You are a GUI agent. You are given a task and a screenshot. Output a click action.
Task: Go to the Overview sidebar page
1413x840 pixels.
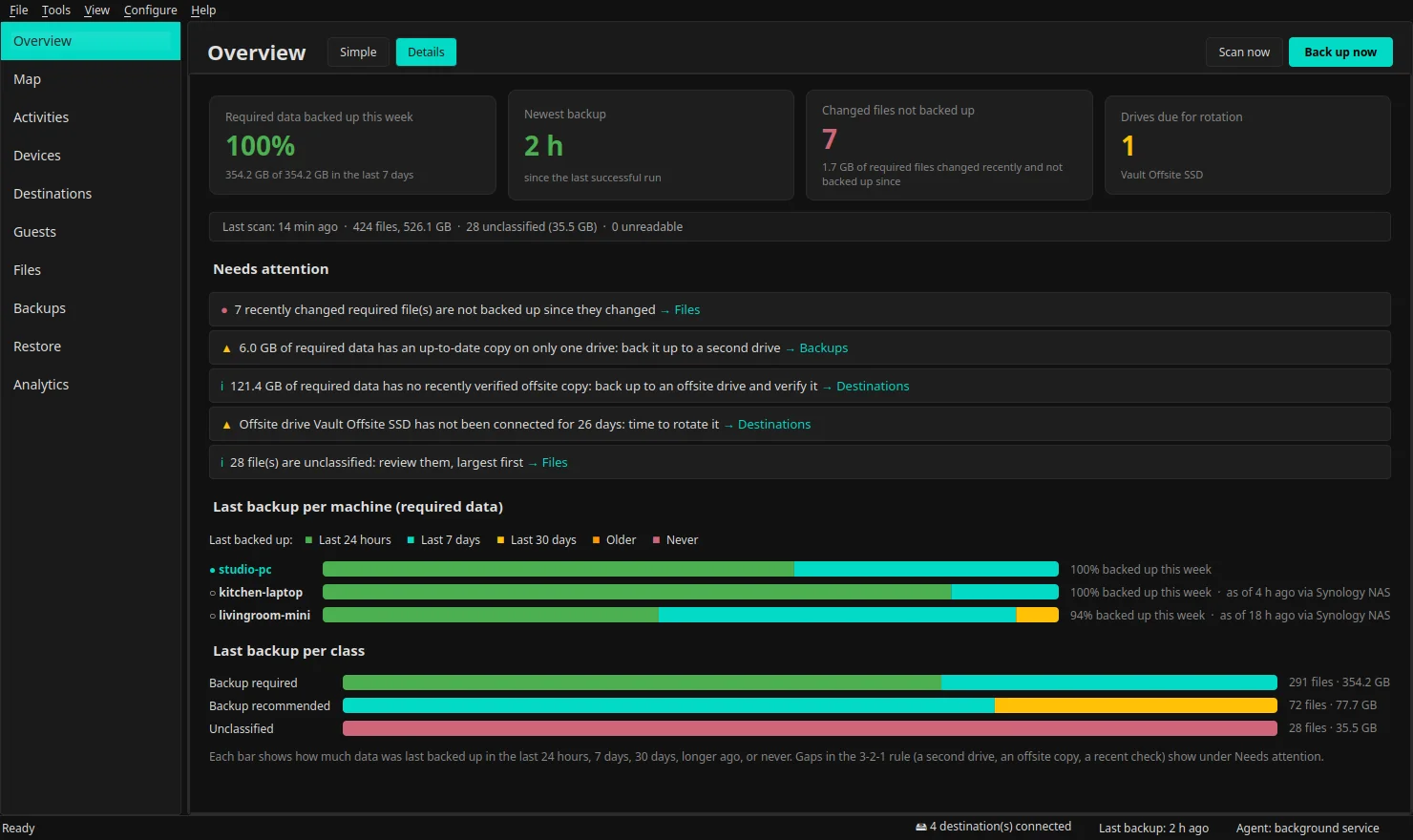(91, 41)
